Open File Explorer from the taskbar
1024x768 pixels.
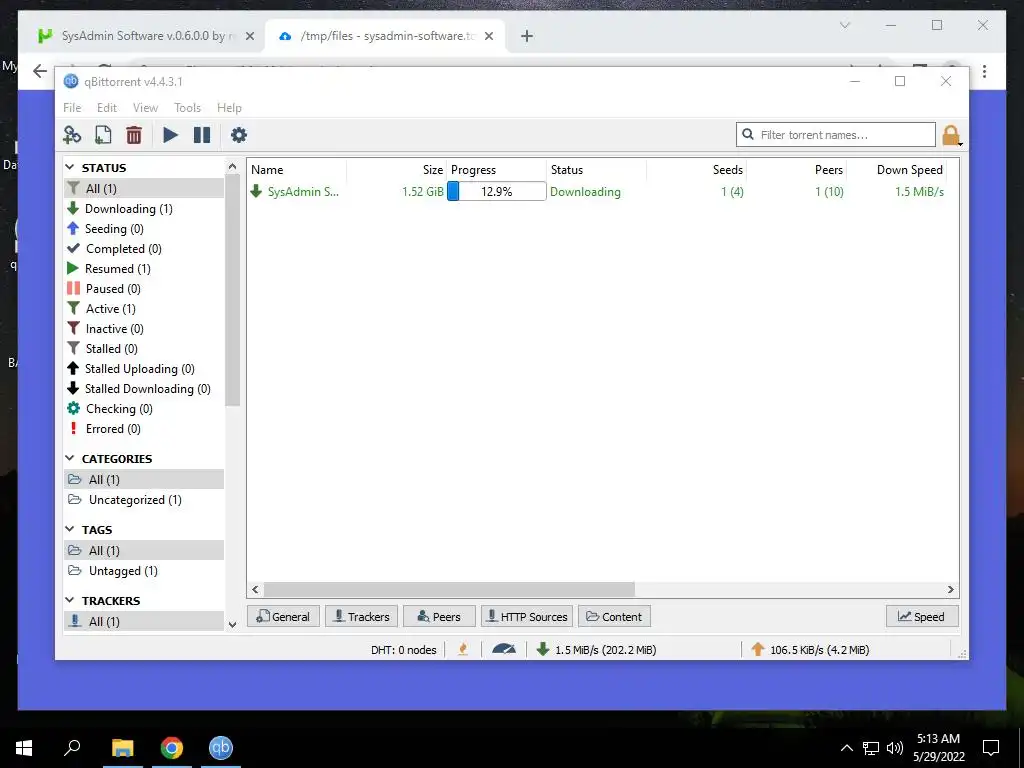[122, 748]
